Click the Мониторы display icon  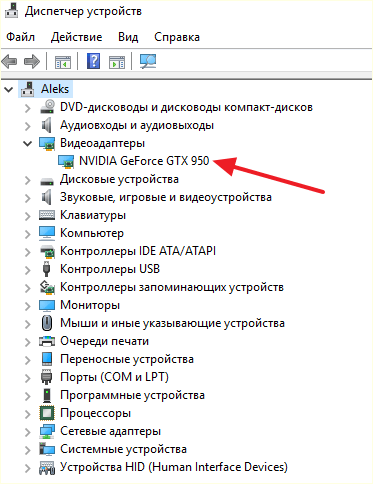[x=47, y=305]
